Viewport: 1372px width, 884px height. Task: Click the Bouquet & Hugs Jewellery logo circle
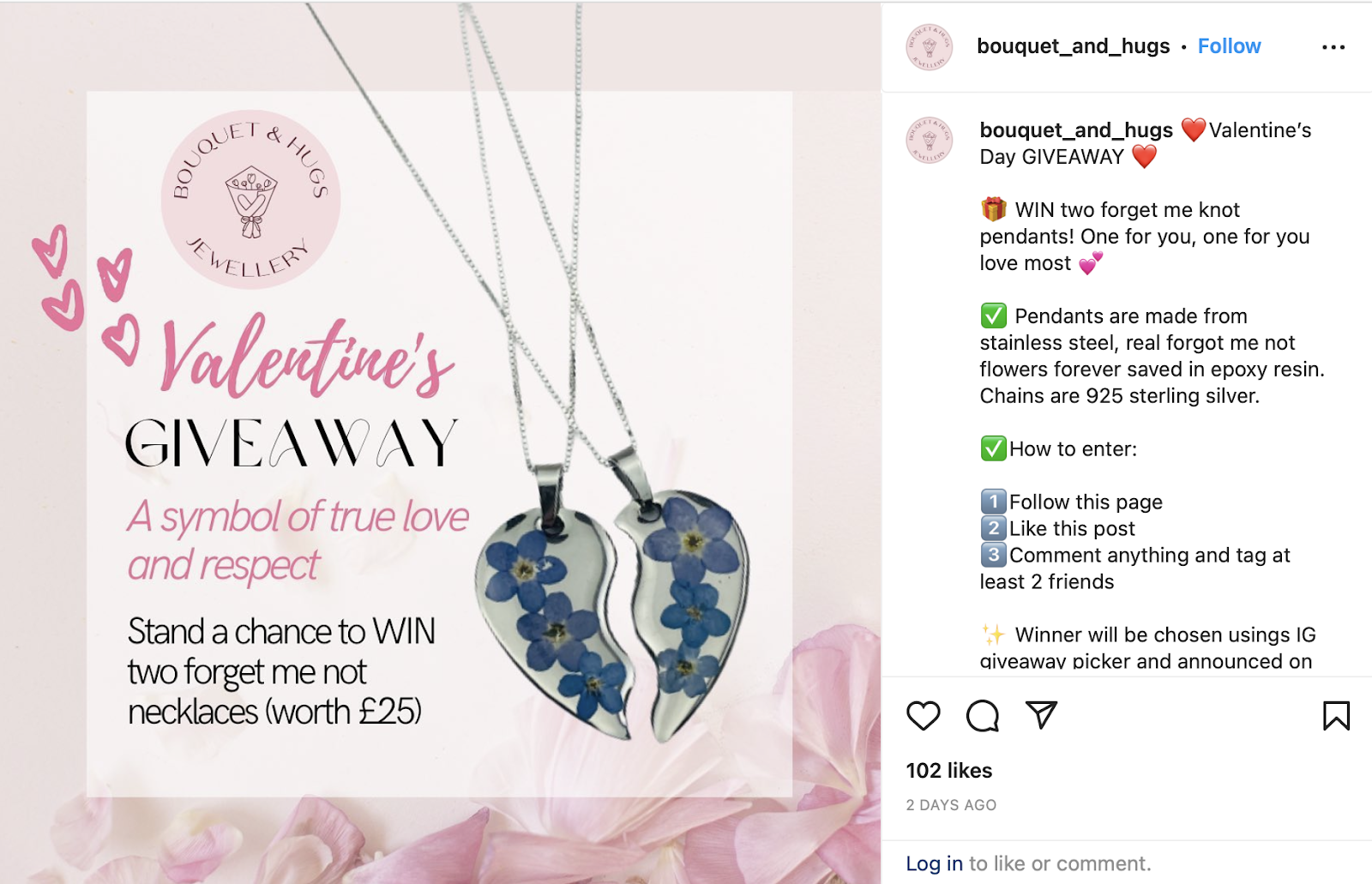coord(250,199)
